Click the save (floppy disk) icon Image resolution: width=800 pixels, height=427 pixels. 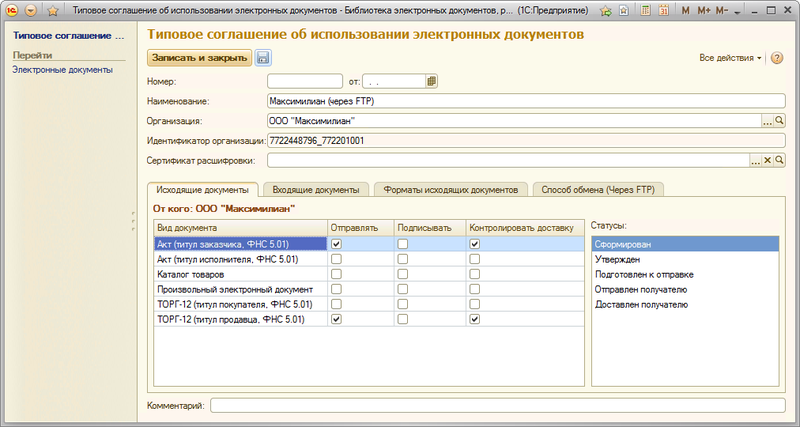(263, 58)
